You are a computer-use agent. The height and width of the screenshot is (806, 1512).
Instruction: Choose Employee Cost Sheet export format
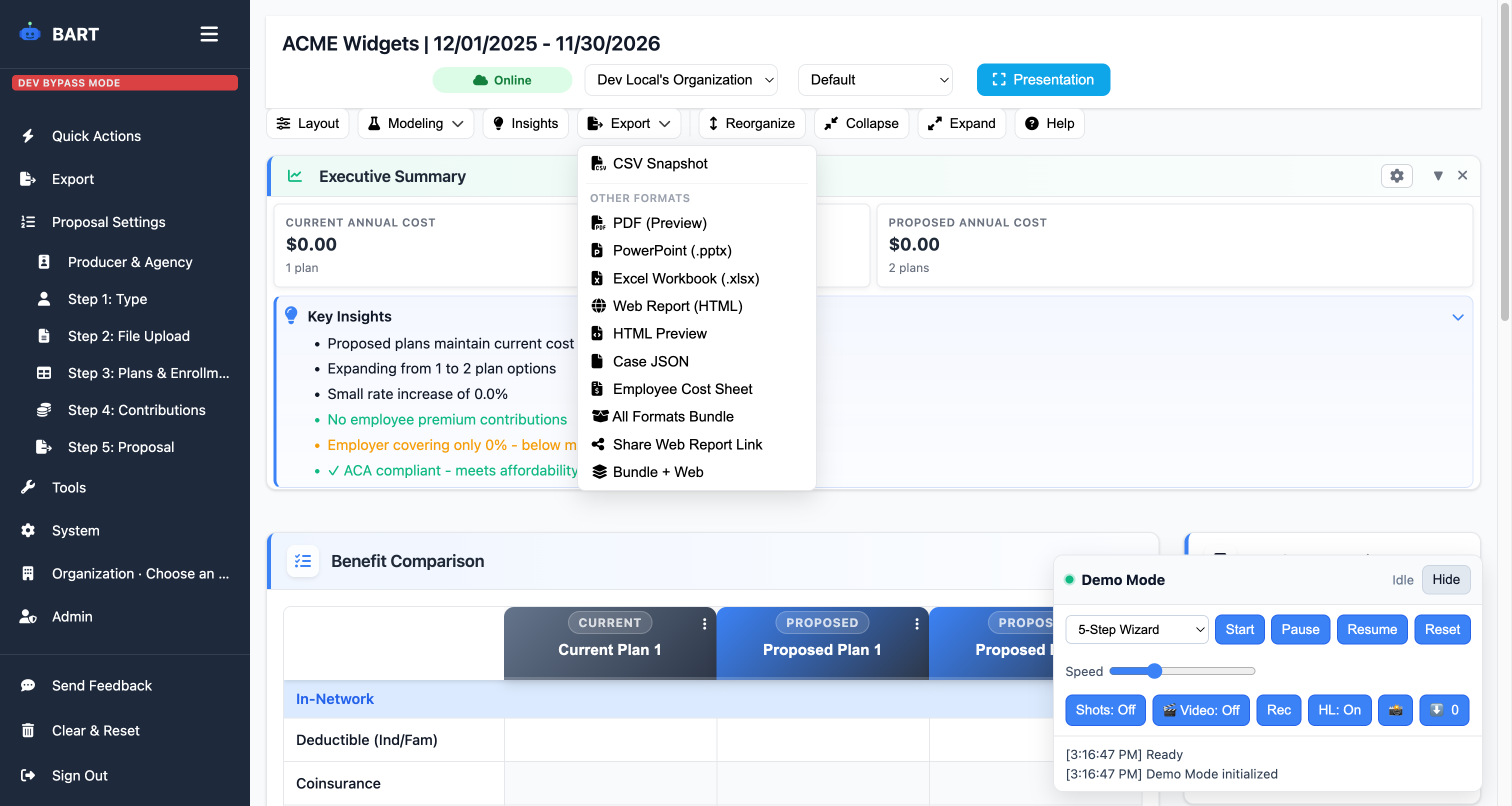[682, 388]
